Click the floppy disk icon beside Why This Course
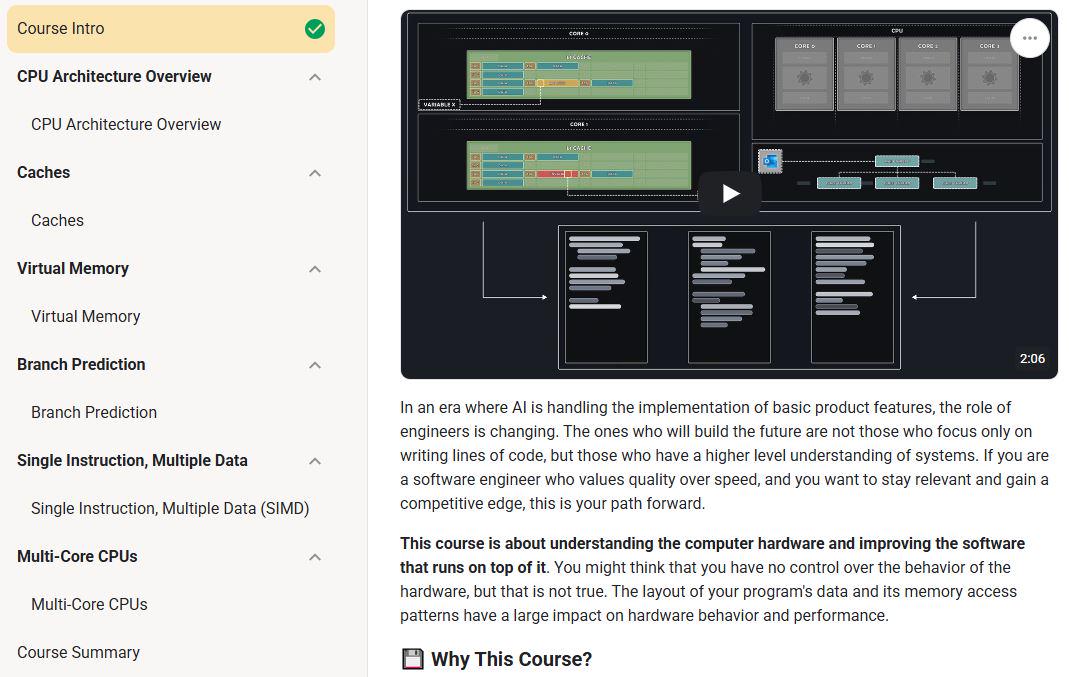Viewport: 1069px width, 677px height. [x=412, y=659]
